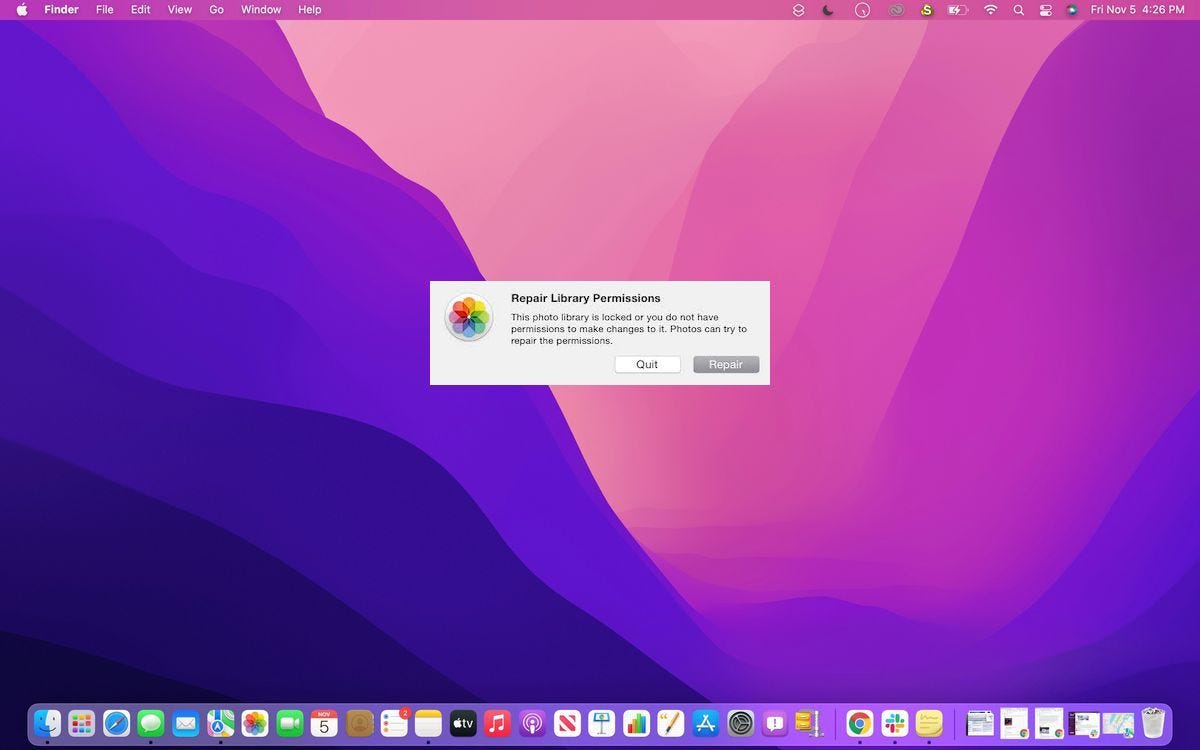Open the Wi-Fi status menu
The height and width of the screenshot is (750, 1200).
(991, 10)
